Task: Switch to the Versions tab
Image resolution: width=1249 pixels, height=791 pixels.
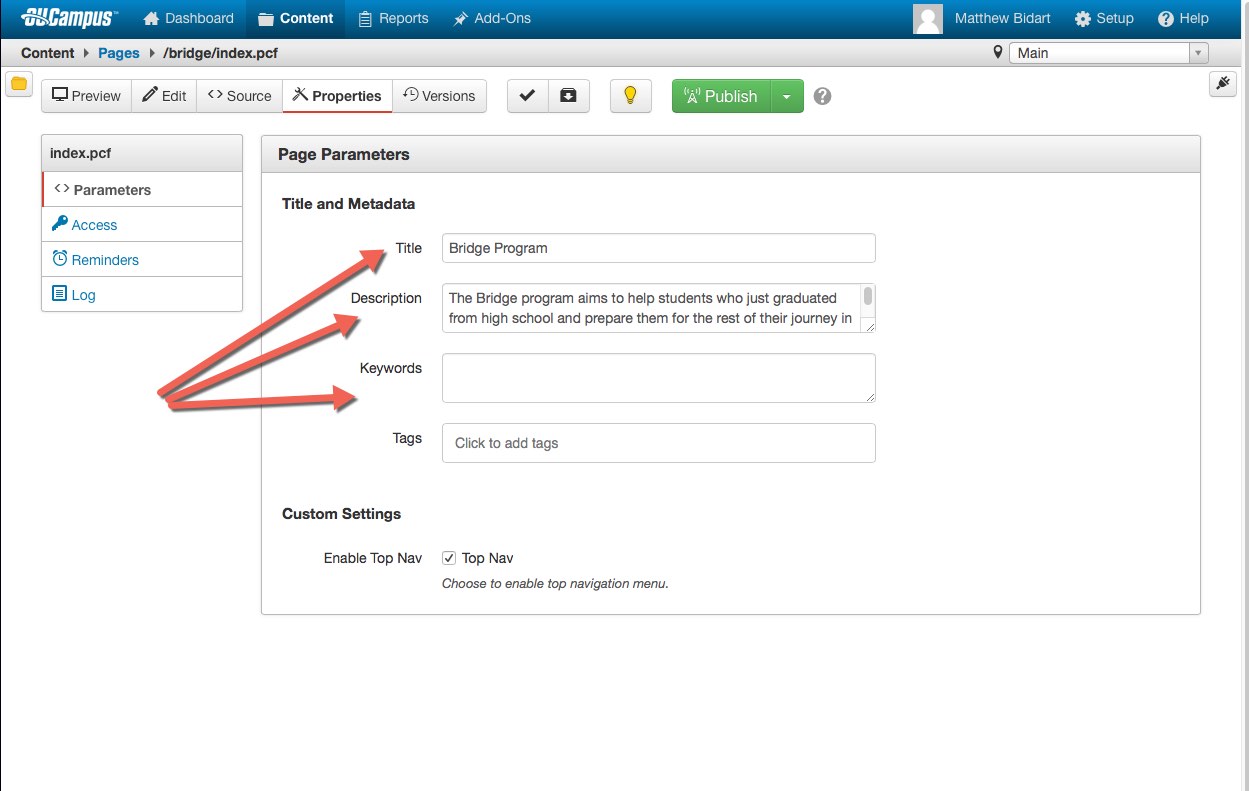Action: 439,96
